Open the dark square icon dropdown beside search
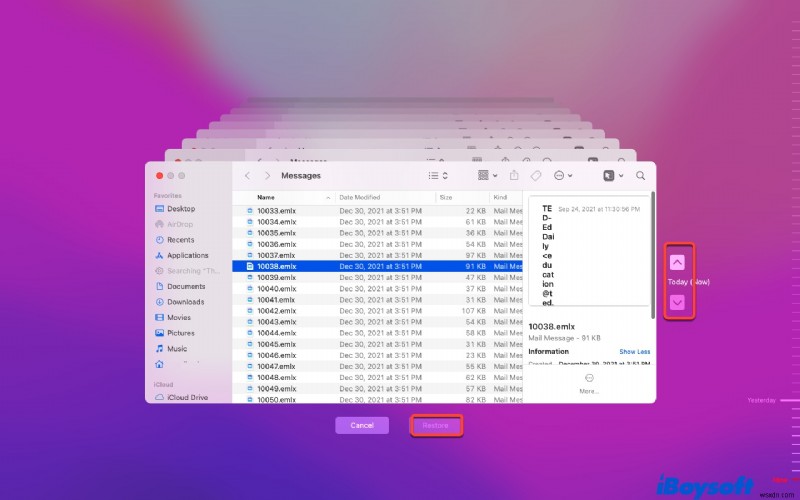Image resolution: width=800 pixels, height=500 pixels. coord(613,176)
